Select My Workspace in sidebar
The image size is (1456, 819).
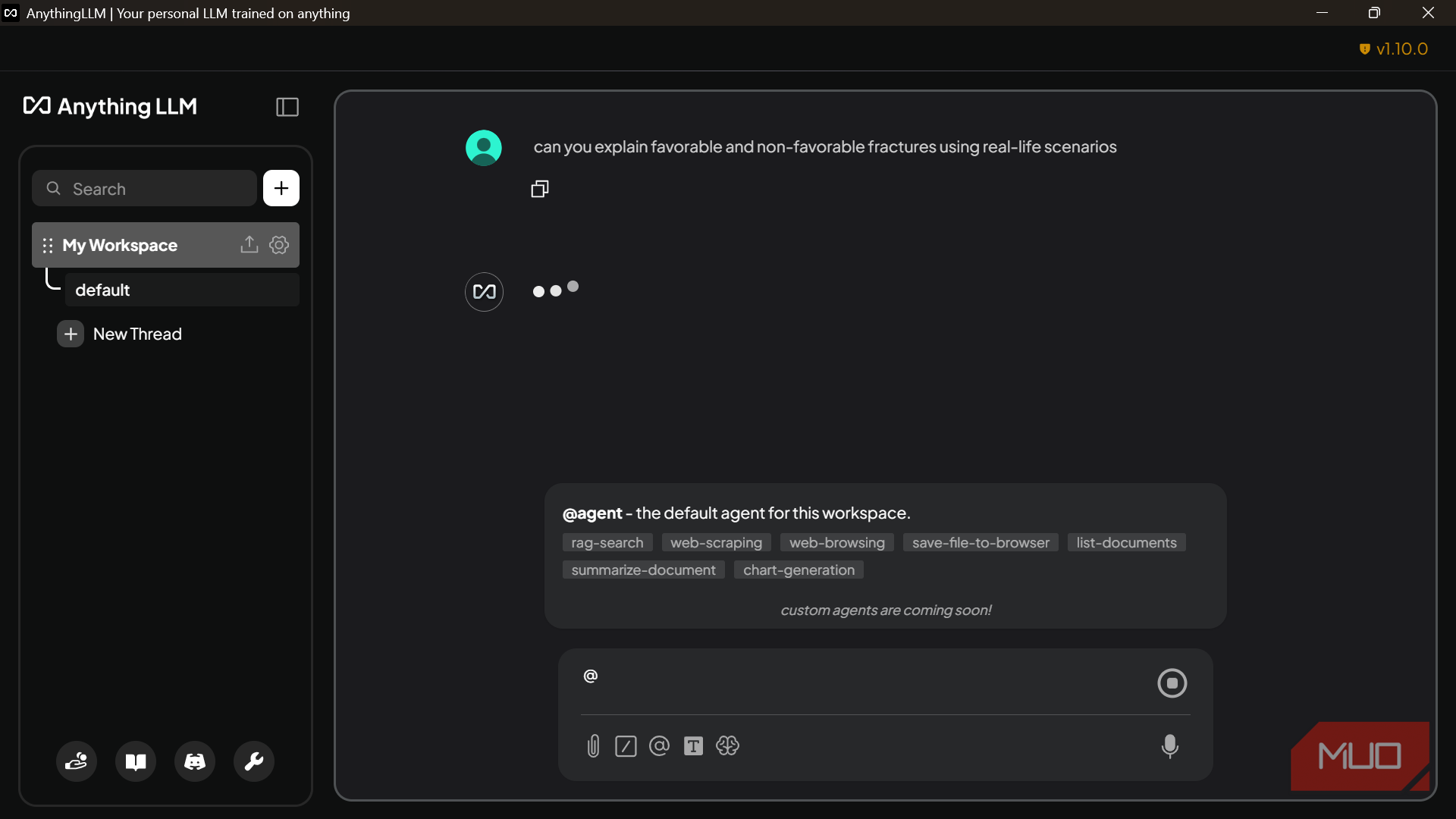tap(120, 246)
